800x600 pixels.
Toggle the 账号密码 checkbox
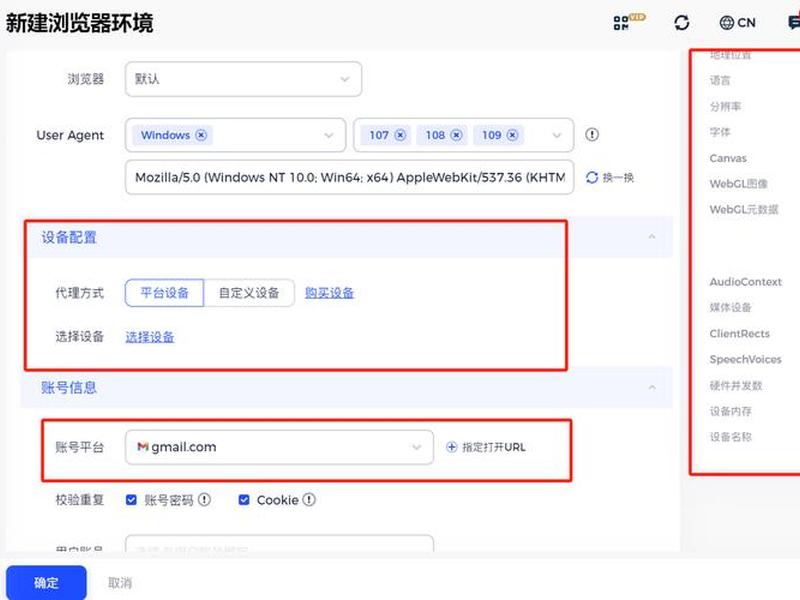pos(131,499)
